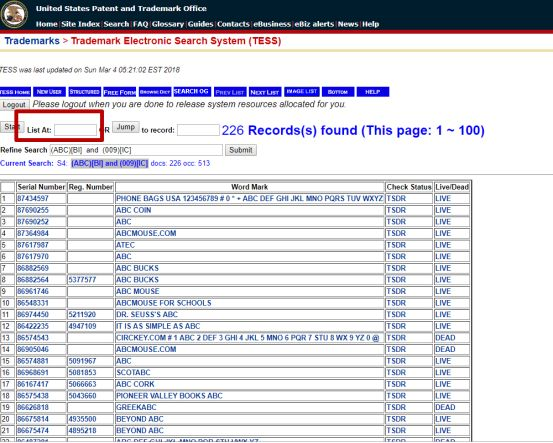Screen dimensions: 553x443
Task: Click DEAD status in row 13
Action: tap(445, 338)
